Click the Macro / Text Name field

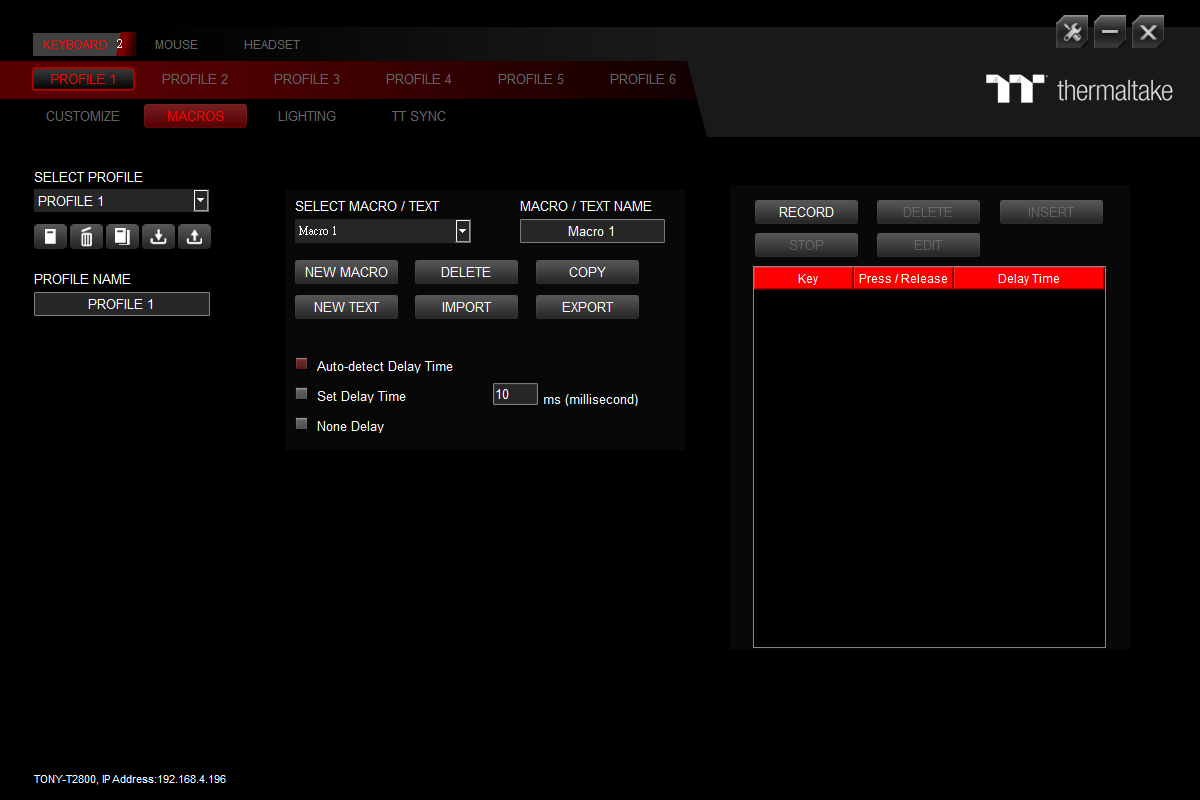click(x=592, y=231)
